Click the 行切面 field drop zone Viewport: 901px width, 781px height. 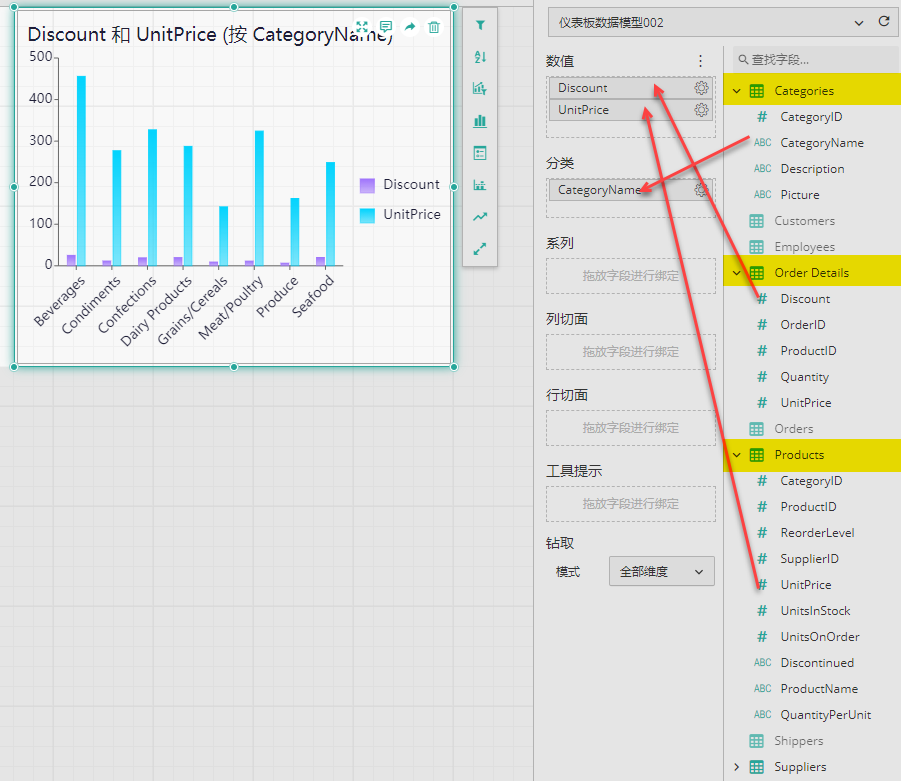(x=631, y=428)
